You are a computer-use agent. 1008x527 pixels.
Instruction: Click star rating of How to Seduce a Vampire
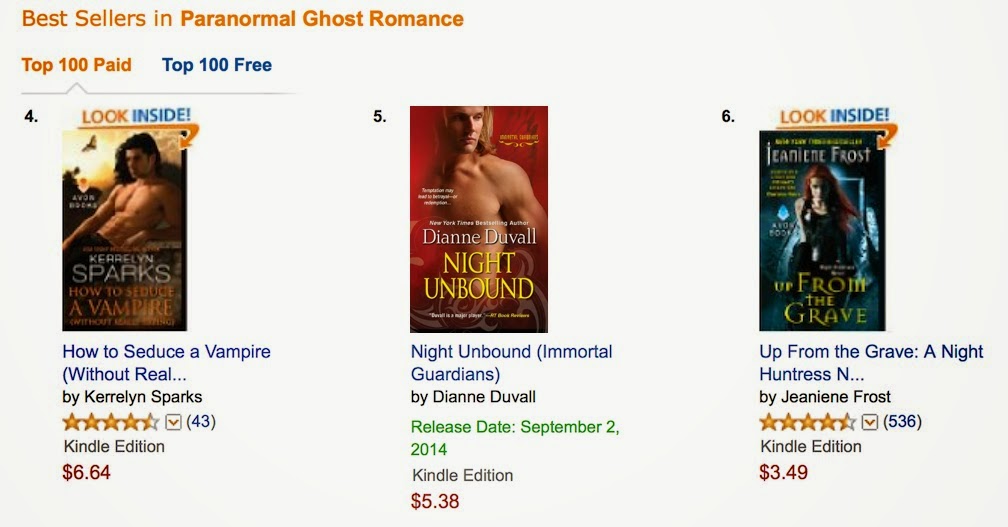110,422
